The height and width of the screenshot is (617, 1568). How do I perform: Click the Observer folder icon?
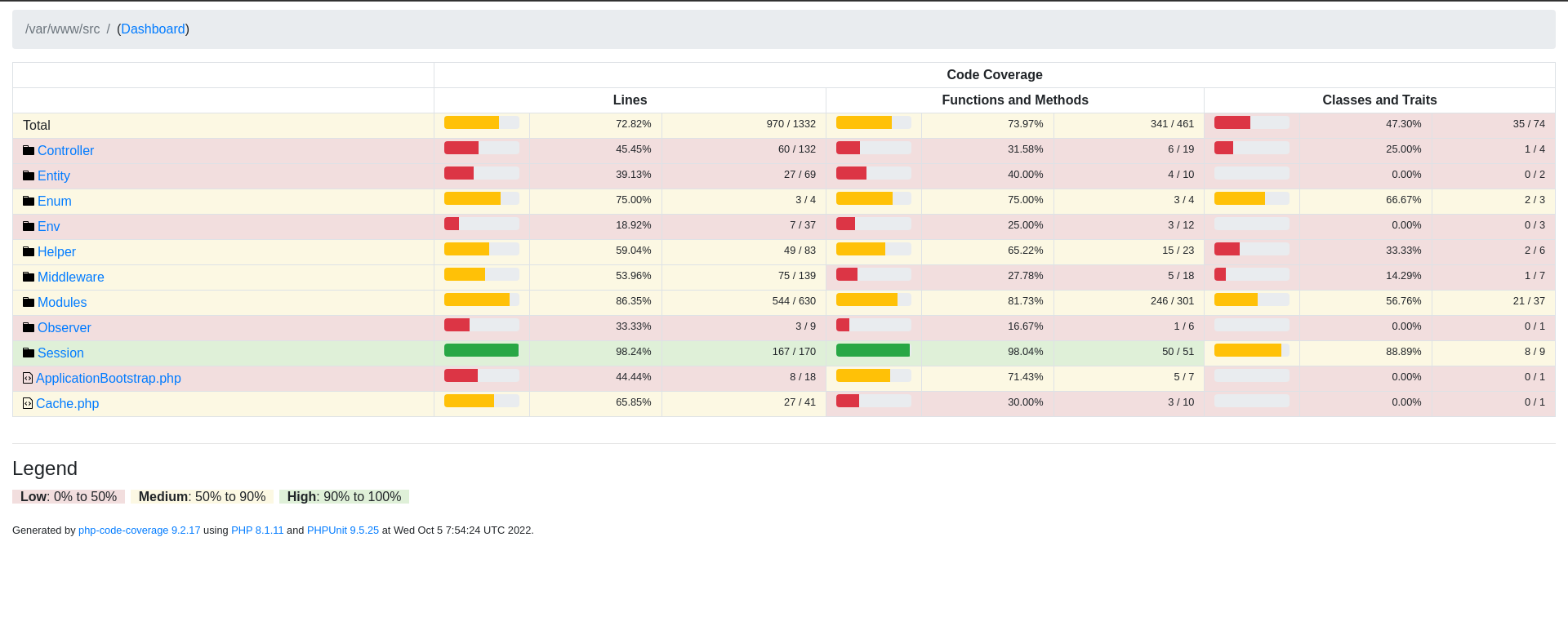click(x=29, y=327)
